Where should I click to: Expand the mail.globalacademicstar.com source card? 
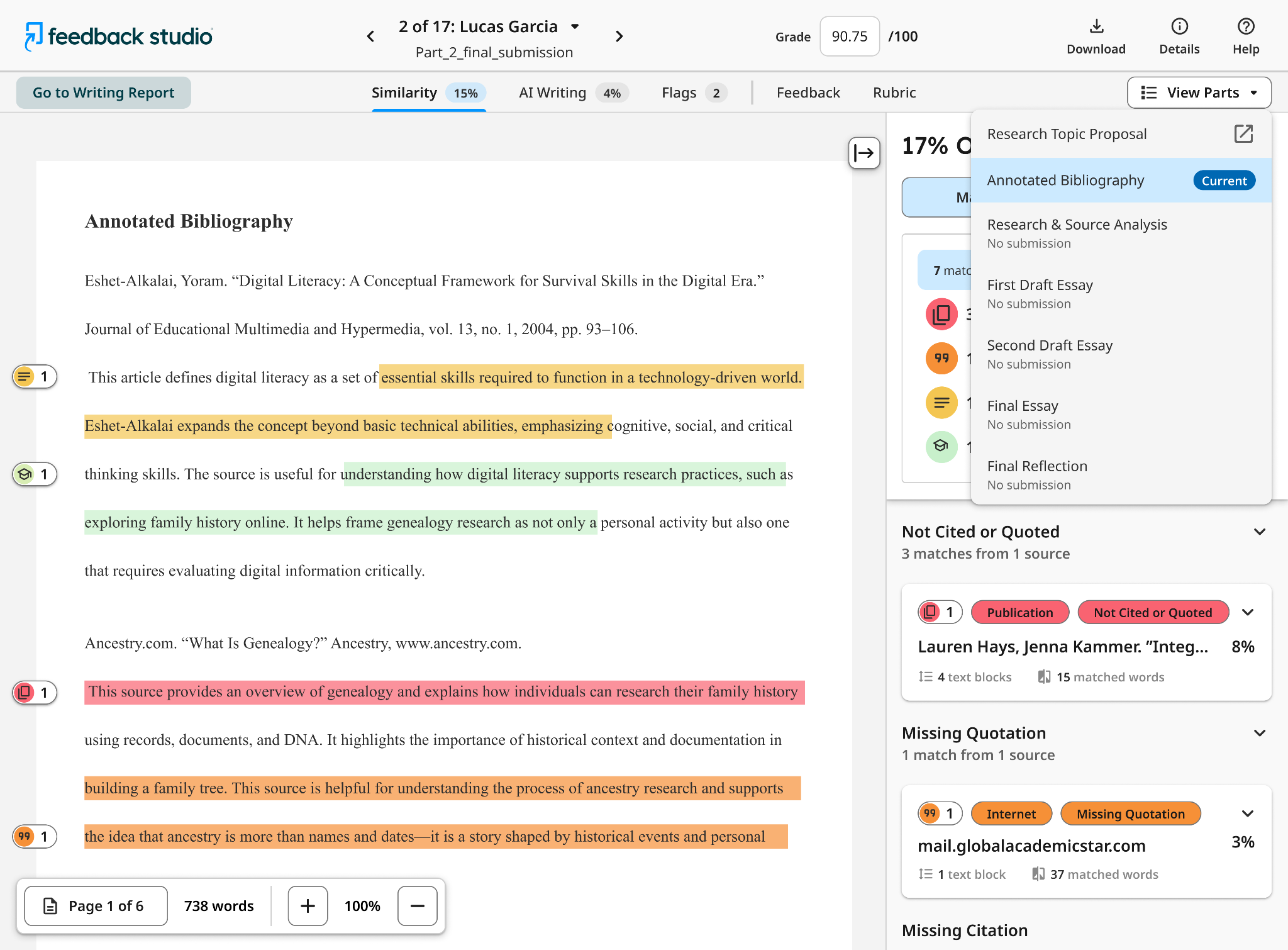[x=1248, y=813]
